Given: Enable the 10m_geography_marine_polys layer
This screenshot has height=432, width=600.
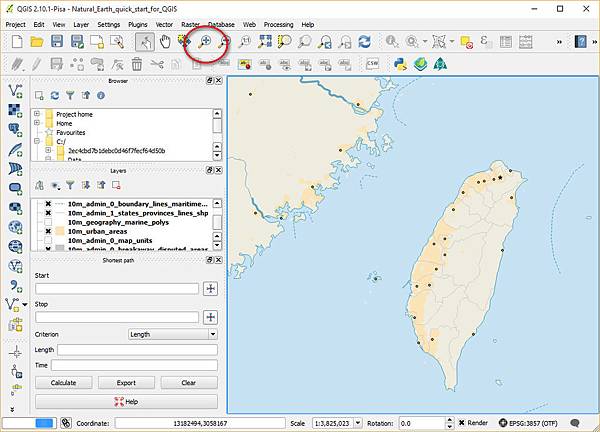Looking at the screenshot, I should tap(48, 222).
